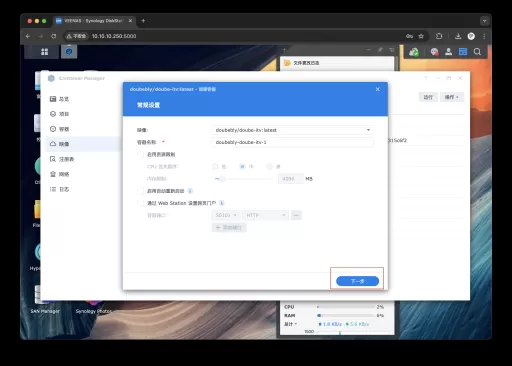
Task: Open the Action dropdown button in Container Manager
Action: pos(452,97)
